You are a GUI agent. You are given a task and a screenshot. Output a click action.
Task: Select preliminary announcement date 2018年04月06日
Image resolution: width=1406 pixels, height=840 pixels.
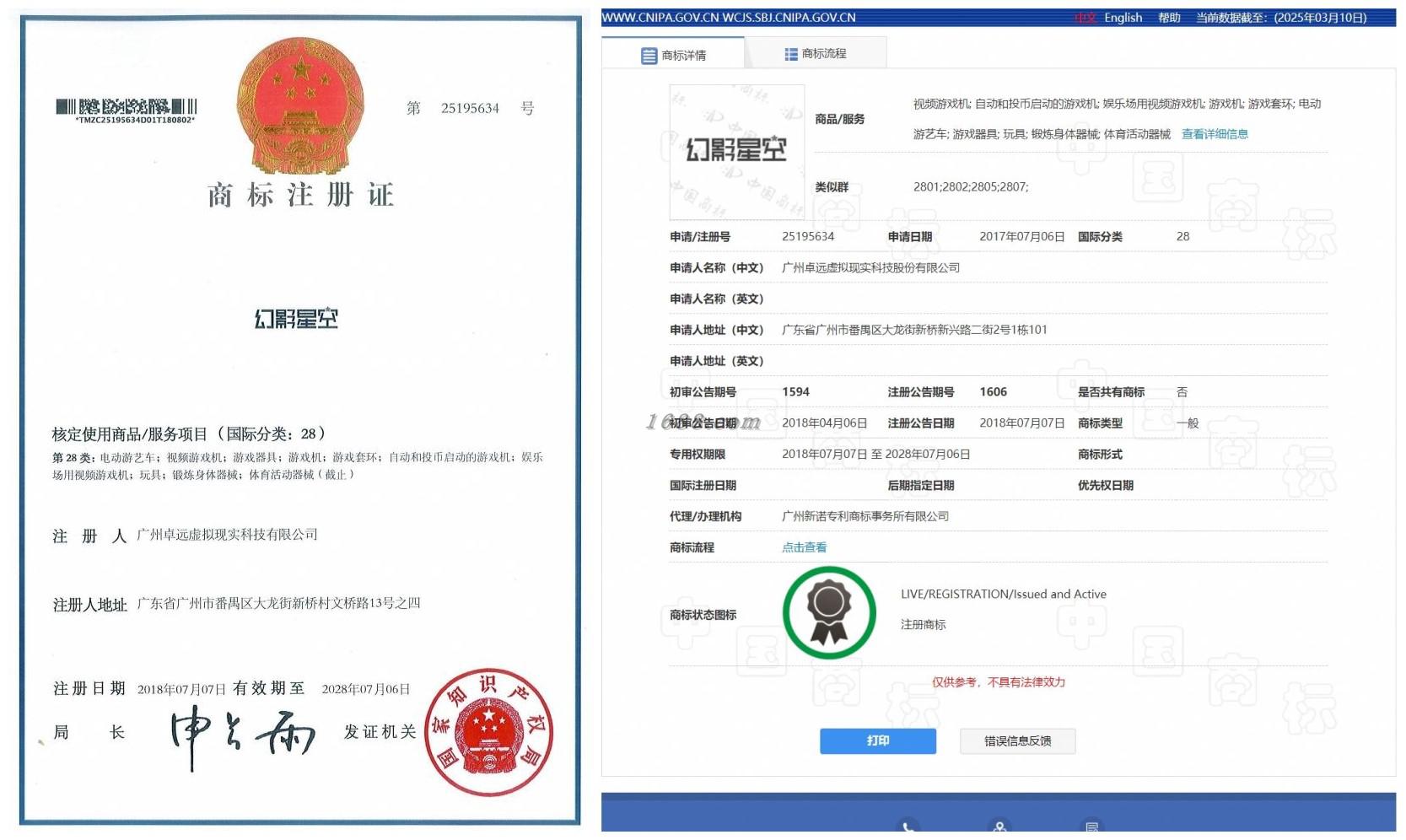tap(824, 423)
